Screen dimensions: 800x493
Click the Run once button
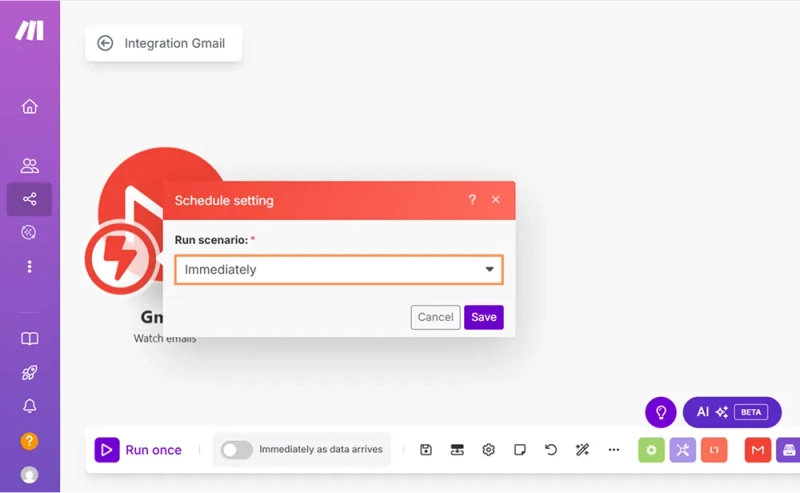pyautogui.click(x=138, y=450)
